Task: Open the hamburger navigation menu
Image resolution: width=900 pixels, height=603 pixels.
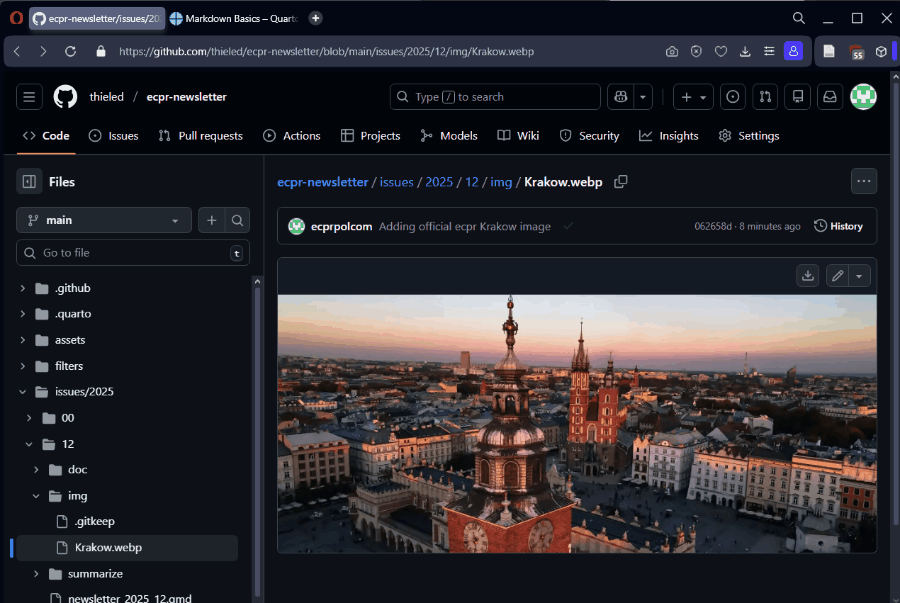Action: coord(29,97)
